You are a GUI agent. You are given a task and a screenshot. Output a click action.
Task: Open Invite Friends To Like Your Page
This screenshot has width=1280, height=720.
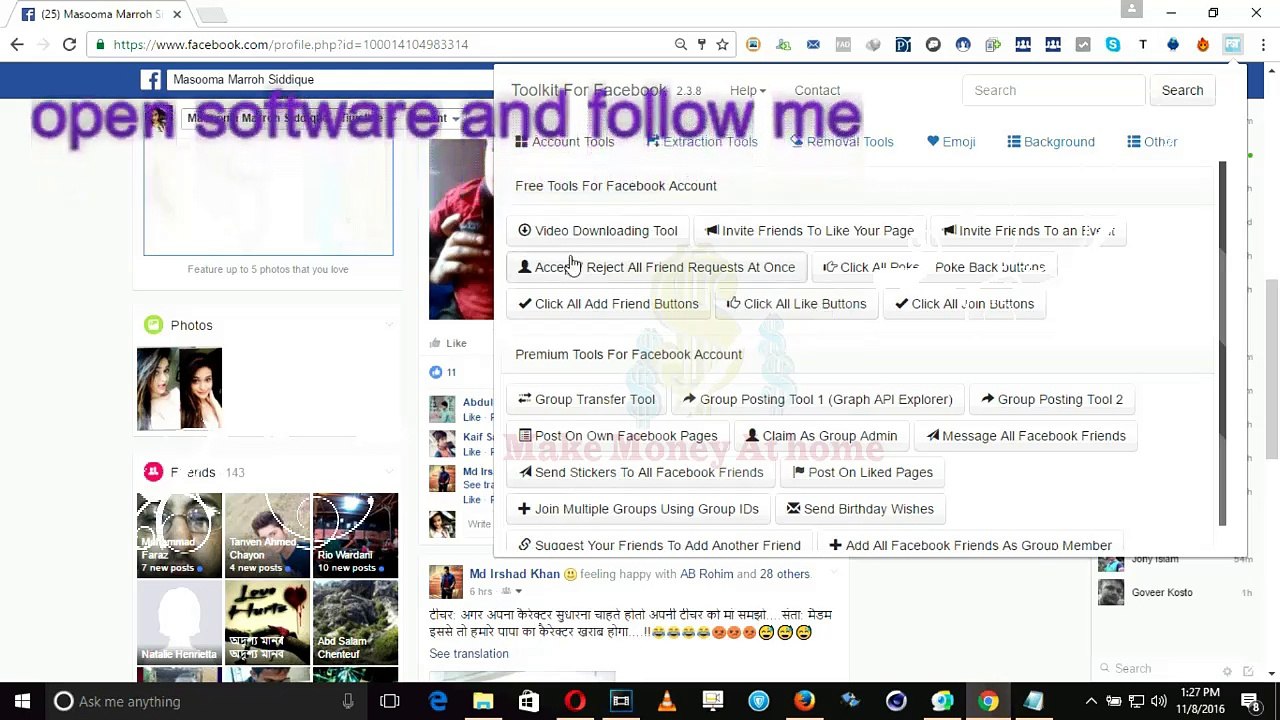(810, 231)
